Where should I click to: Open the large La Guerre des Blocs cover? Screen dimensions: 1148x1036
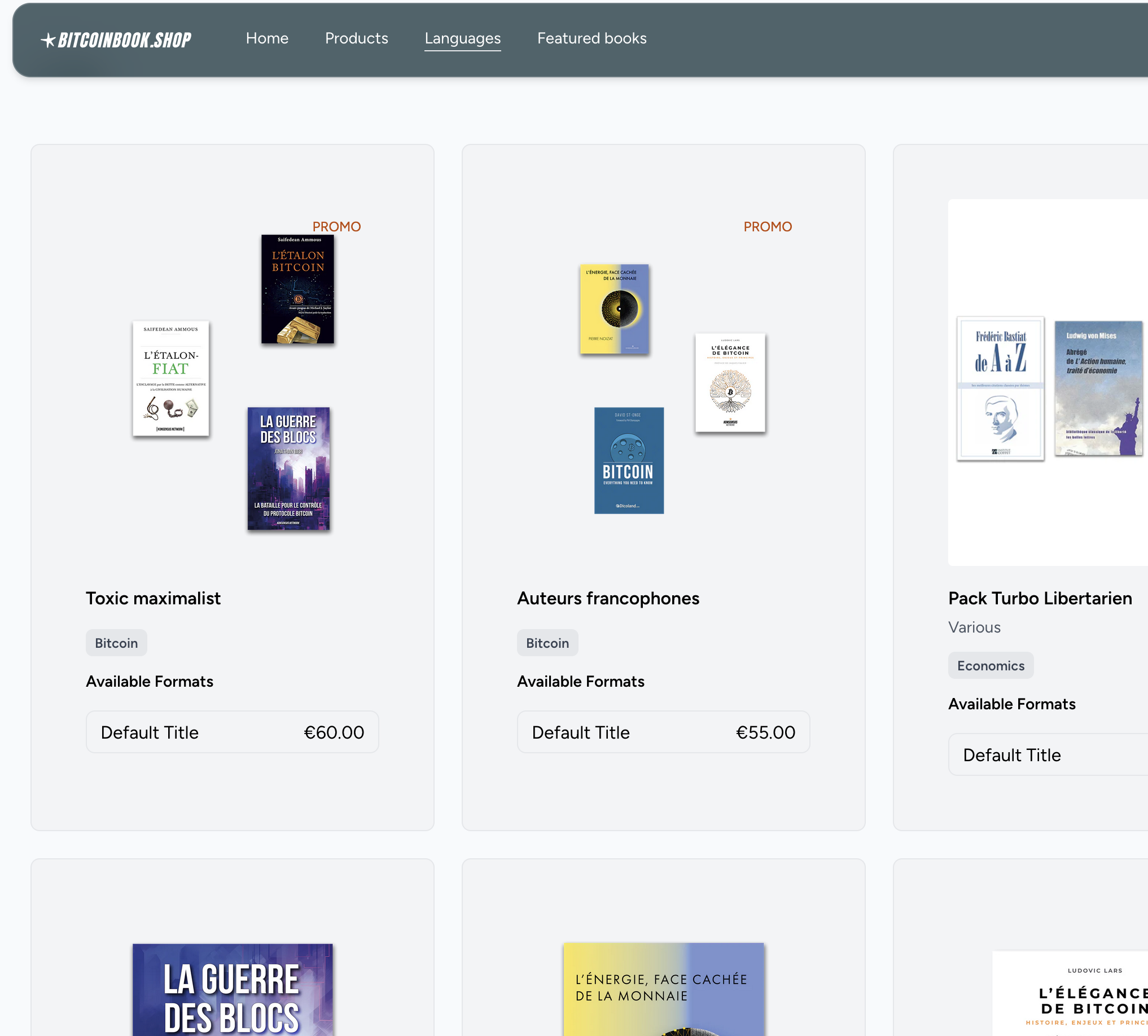233,989
